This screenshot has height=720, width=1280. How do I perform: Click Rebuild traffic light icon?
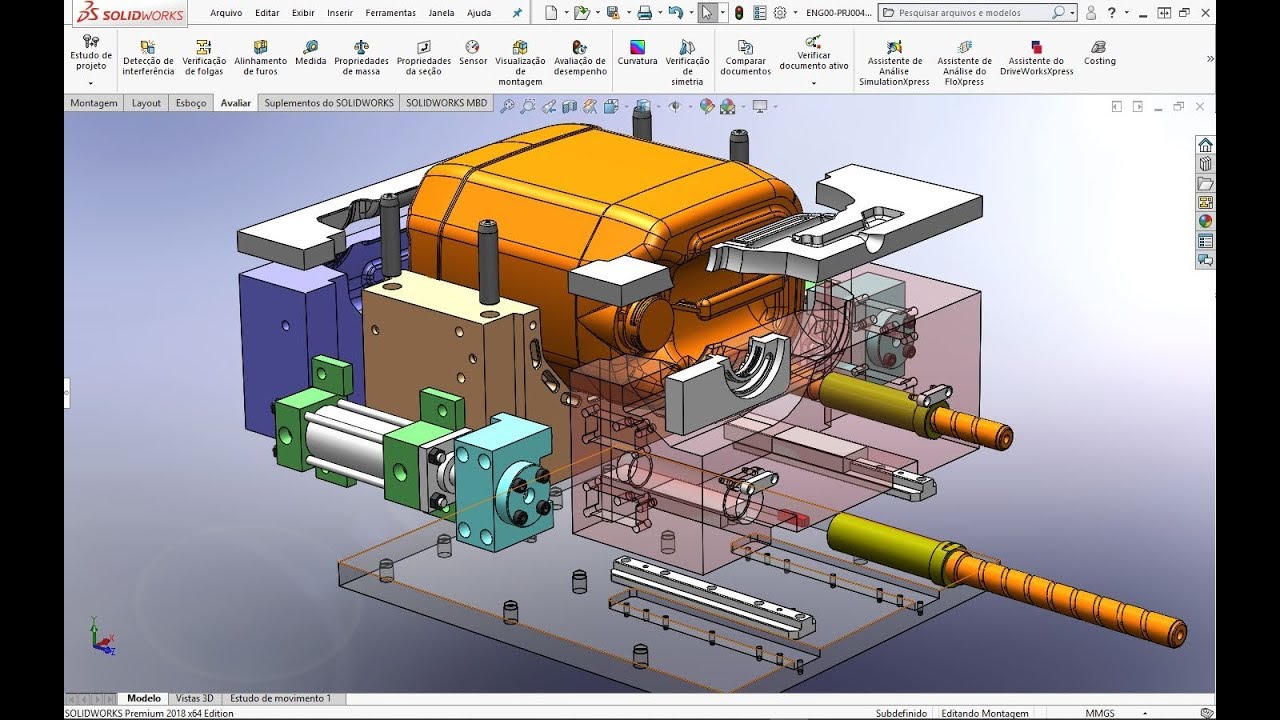pyautogui.click(x=739, y=13)
